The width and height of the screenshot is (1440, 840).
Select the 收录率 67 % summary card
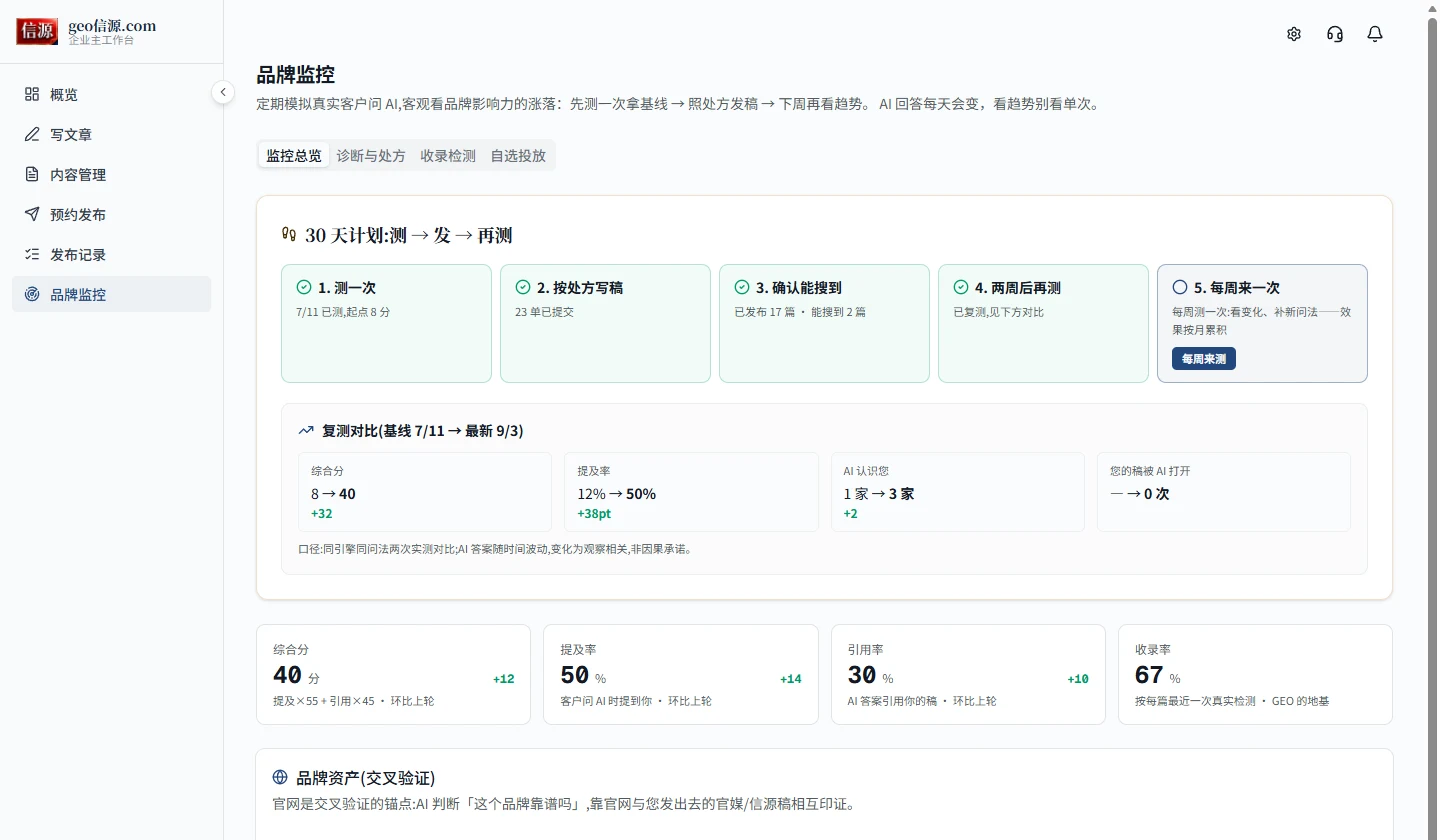(x=1255, y=674)
